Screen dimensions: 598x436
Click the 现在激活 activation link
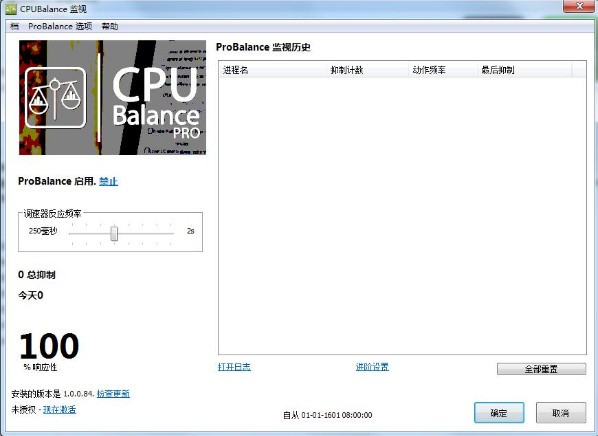[59, 410]
